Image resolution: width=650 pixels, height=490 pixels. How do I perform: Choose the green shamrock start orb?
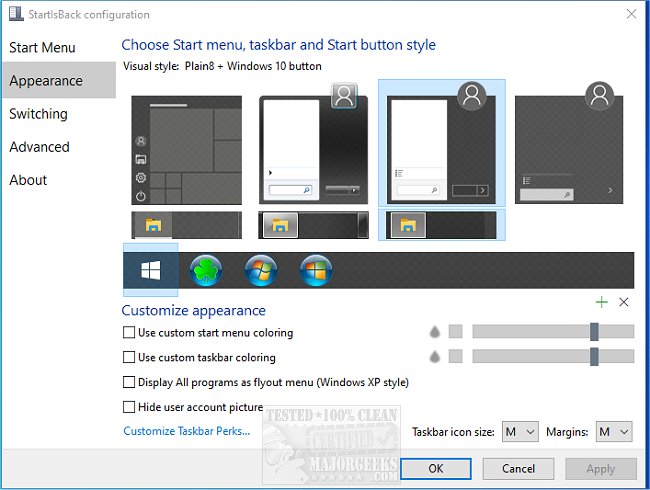206,270
